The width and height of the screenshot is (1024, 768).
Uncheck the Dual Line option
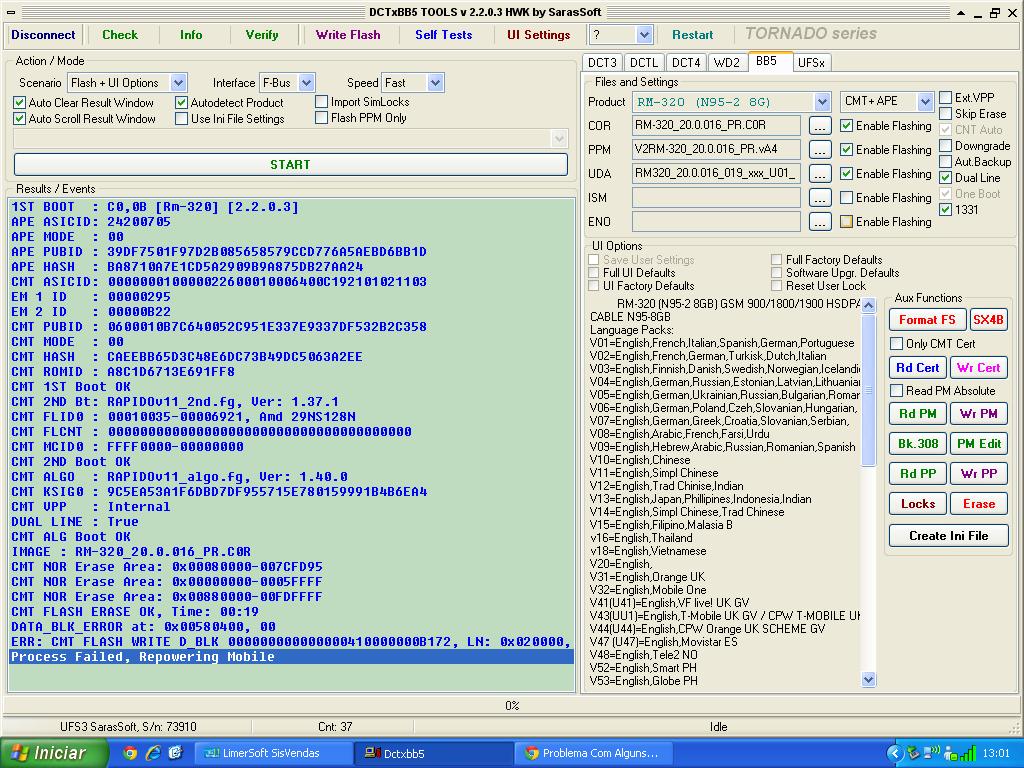click(946, 178)
